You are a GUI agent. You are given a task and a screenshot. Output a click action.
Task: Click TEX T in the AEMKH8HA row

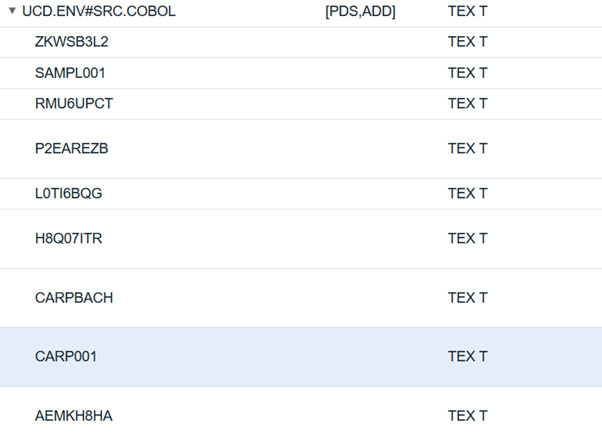(x=467, y=415)
